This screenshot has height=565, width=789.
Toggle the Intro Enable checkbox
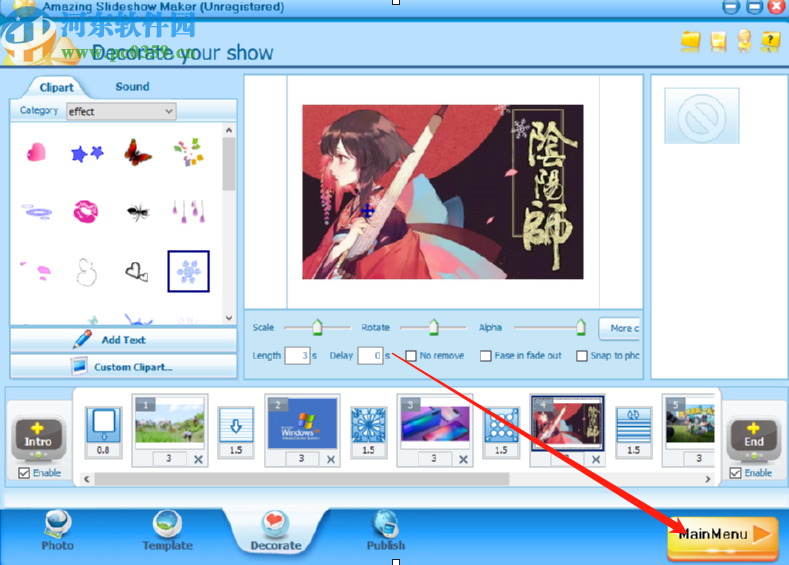24,473
